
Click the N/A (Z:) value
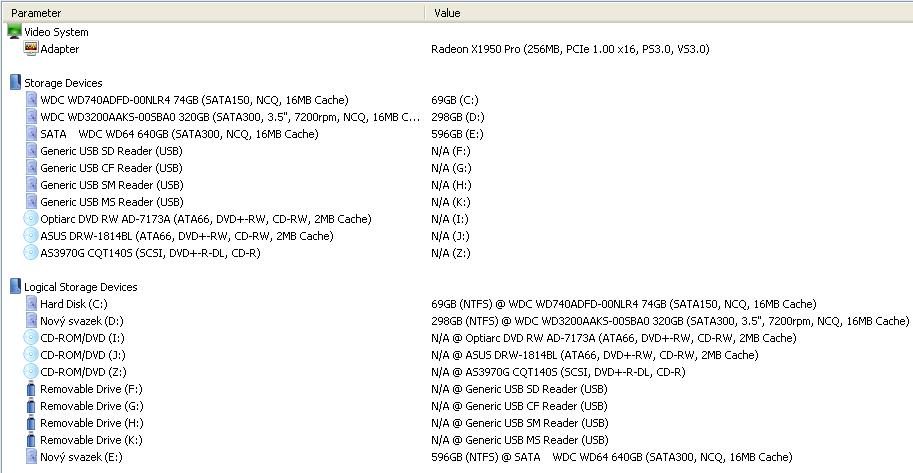[451, 253]
